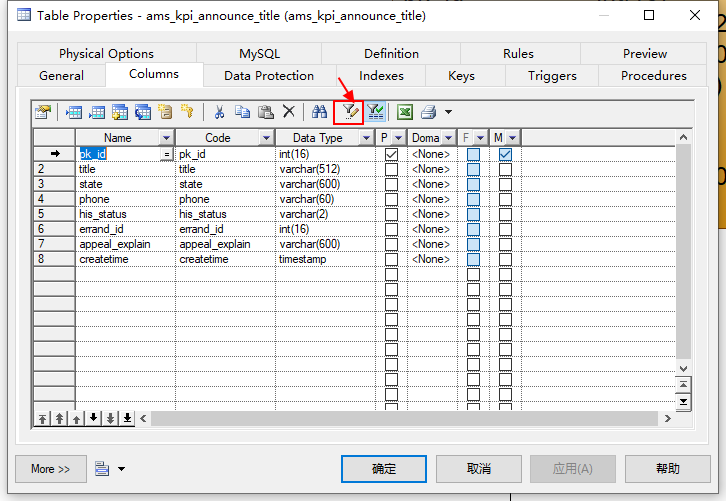Copy the selected row icon
Viewport: 726px width, 501px height.
click(242, 112)
